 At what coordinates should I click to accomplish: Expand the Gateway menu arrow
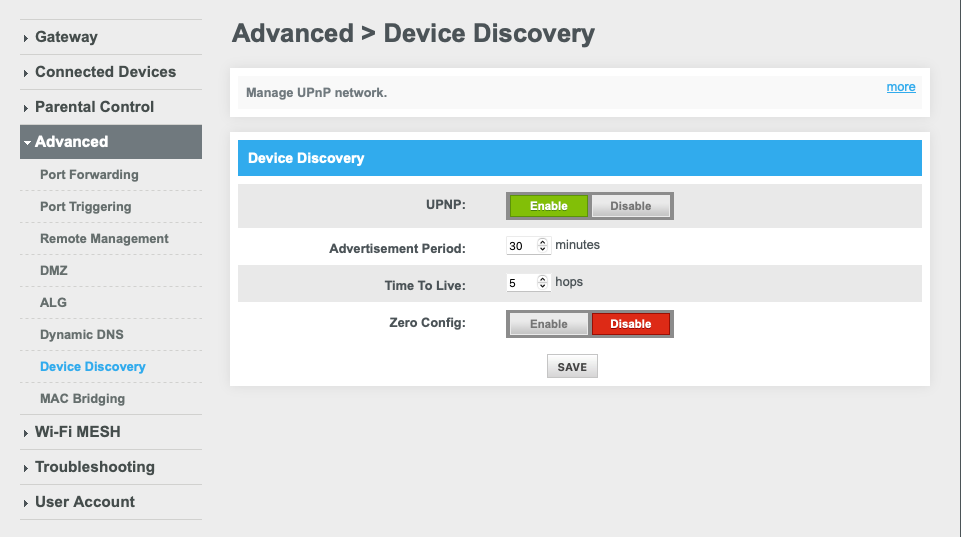click(26, 38)
